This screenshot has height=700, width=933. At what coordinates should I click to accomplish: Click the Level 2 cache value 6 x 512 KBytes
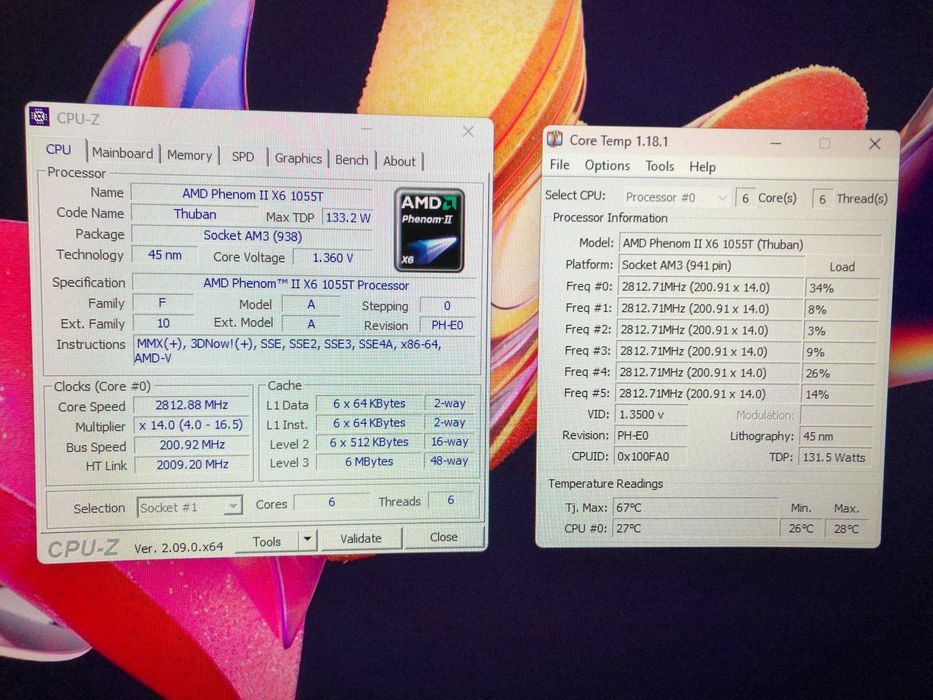click(x=369, y=442)
